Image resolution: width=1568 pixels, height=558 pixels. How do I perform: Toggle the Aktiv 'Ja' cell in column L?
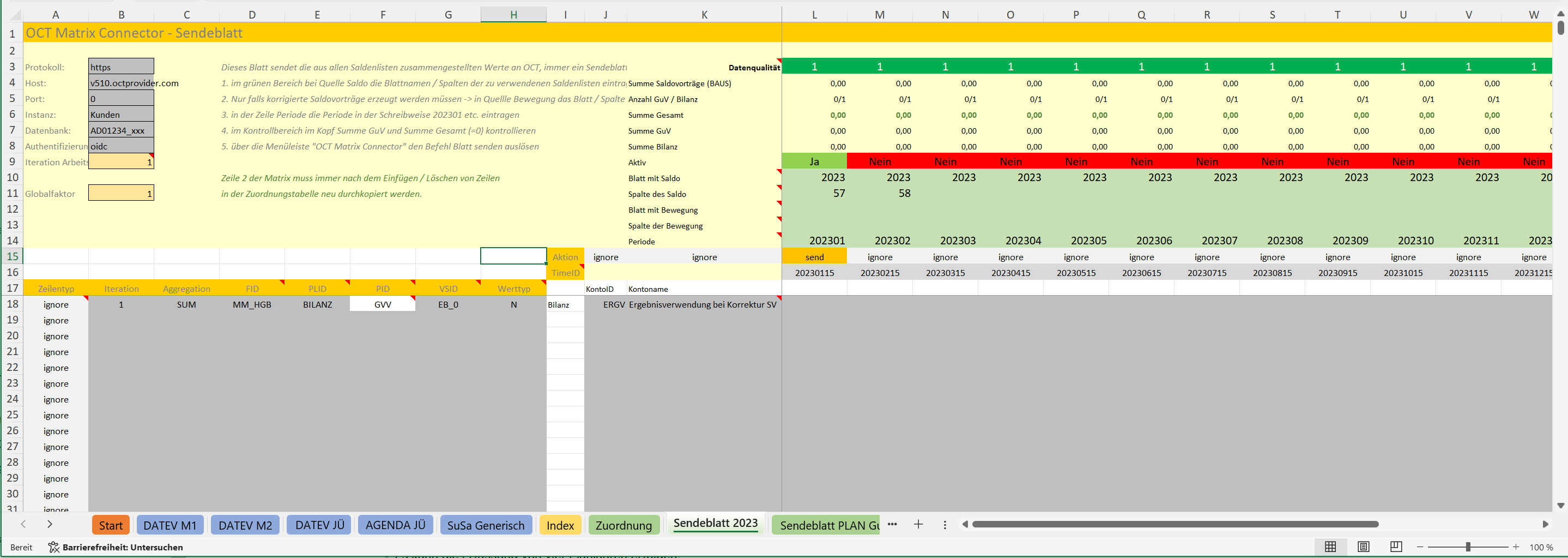(814, 161)
